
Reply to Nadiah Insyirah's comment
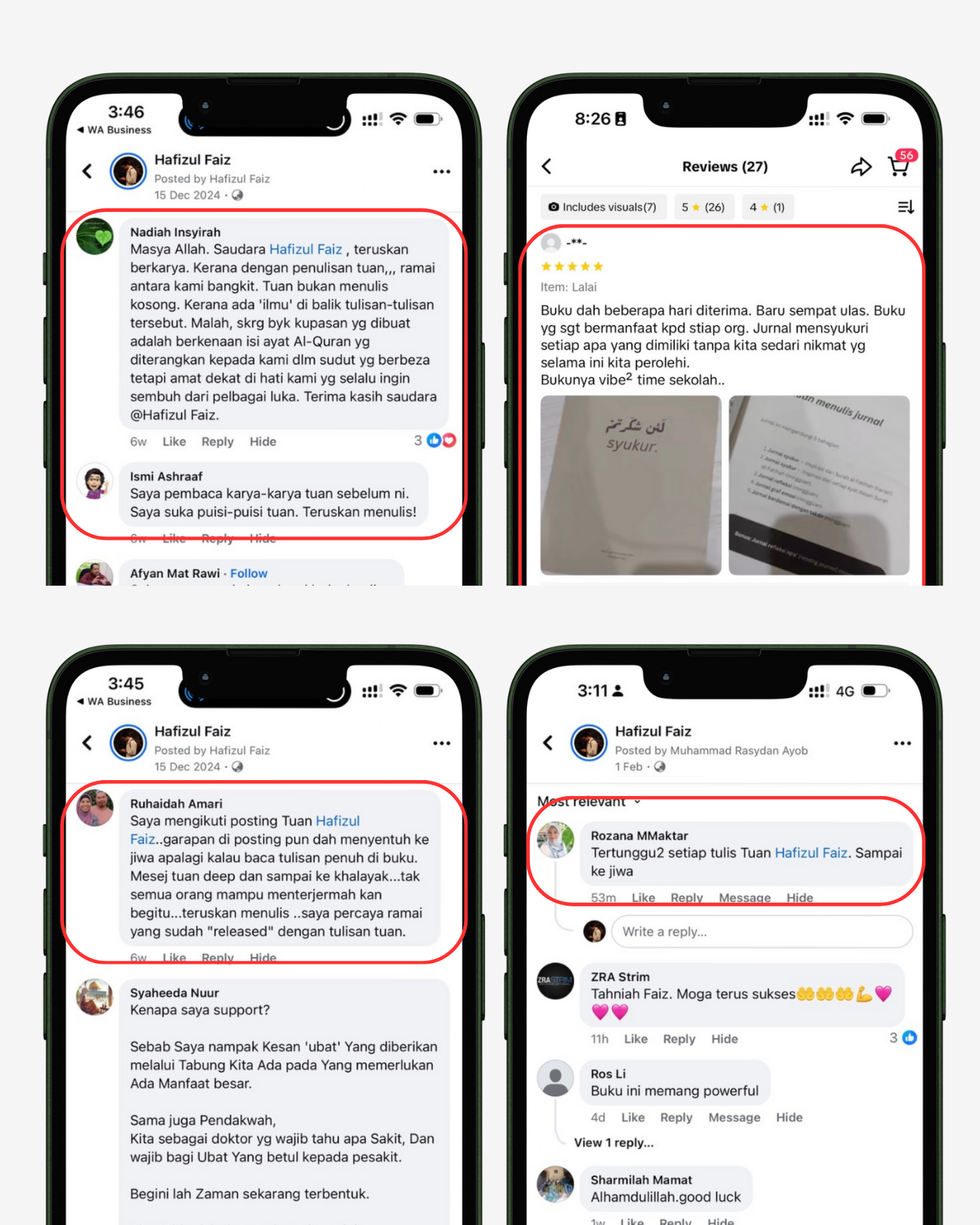point(218,441)
